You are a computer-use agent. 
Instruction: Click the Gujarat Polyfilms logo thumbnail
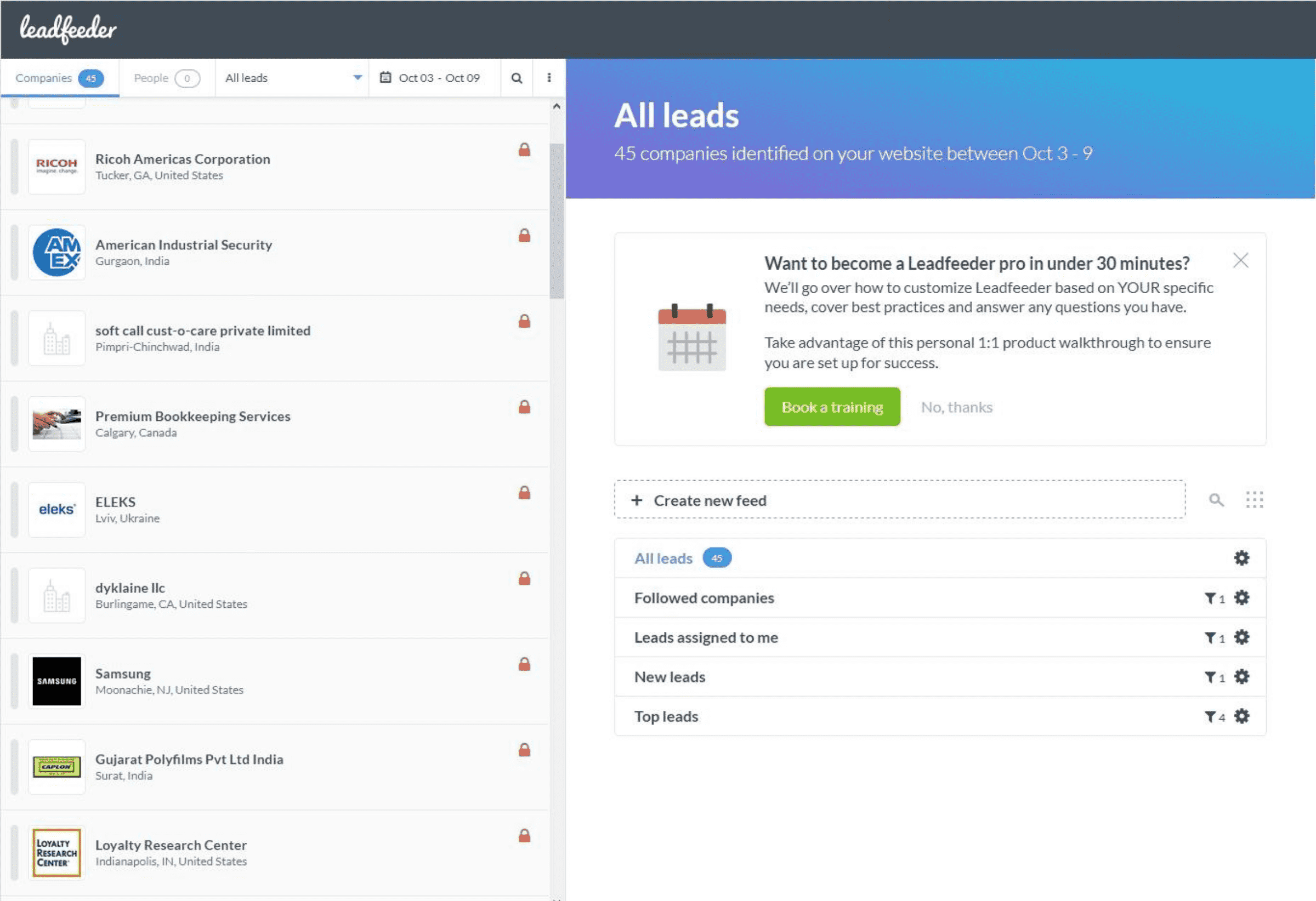click(56, 767)
